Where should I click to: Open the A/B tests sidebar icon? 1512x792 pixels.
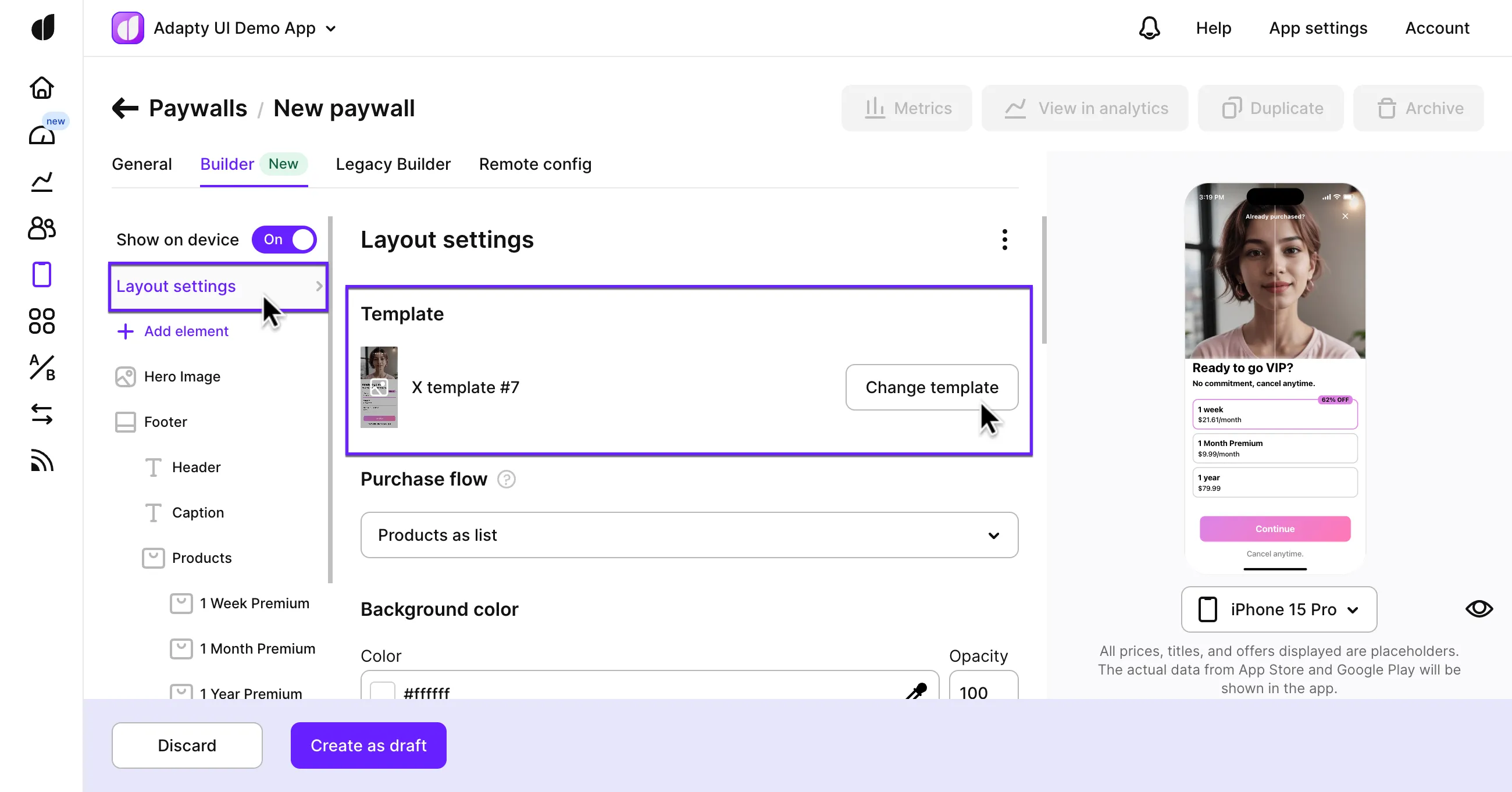(42, 368)
